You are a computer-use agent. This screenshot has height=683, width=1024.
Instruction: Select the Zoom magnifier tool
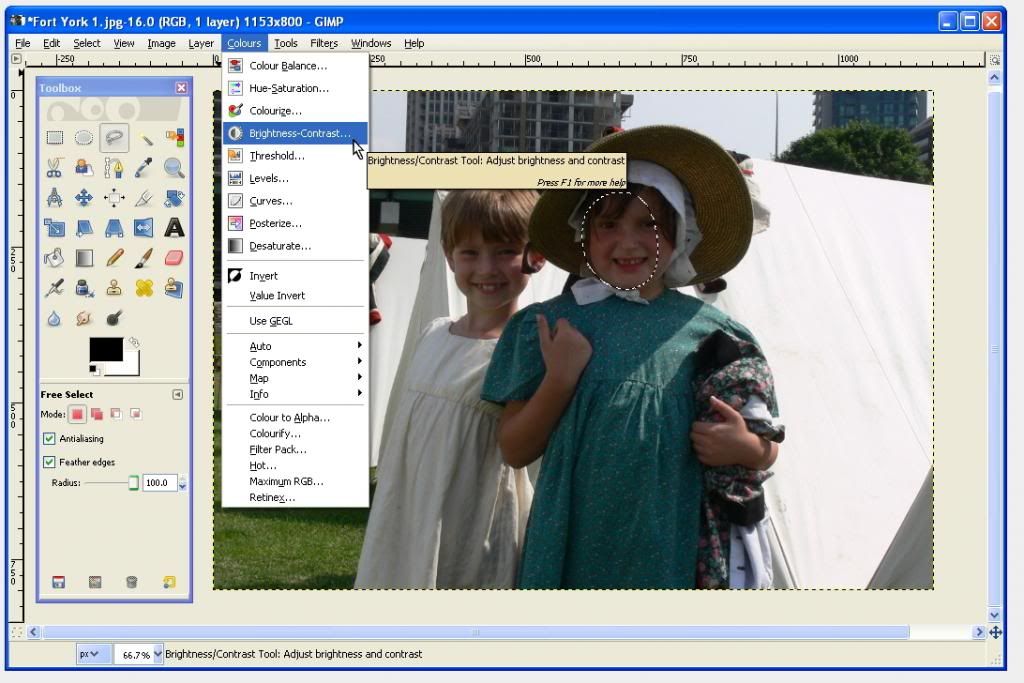click(174, 168)
